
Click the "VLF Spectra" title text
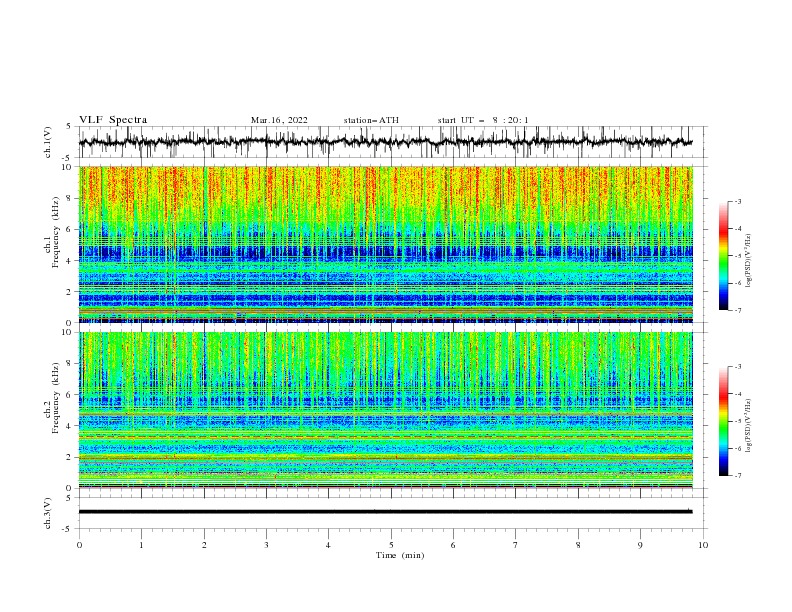pyautogui.click(x=113, y=120)
